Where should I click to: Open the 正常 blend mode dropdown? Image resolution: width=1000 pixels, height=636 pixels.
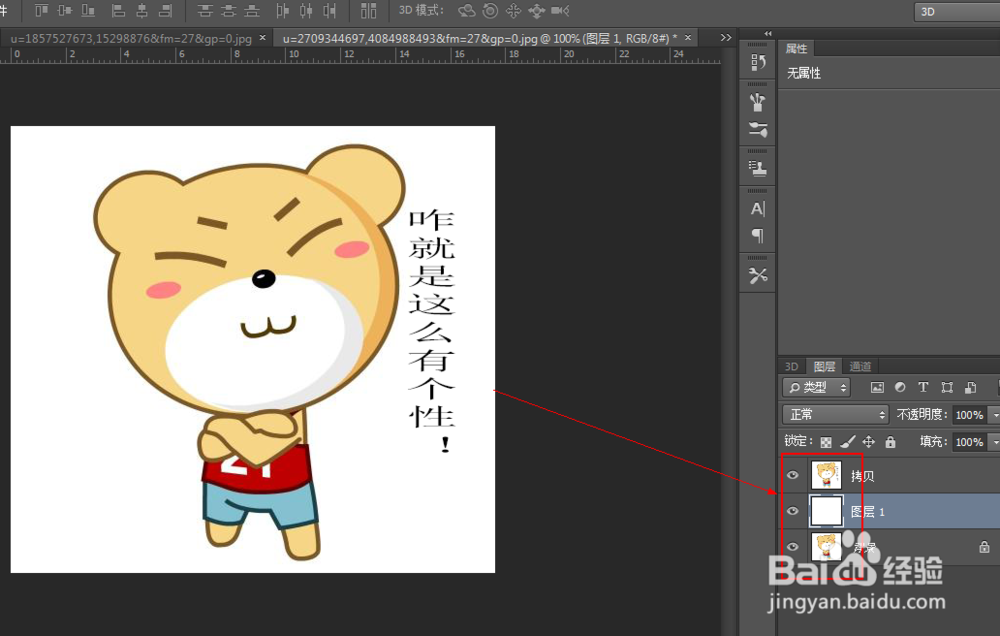(x=835, y=415)
